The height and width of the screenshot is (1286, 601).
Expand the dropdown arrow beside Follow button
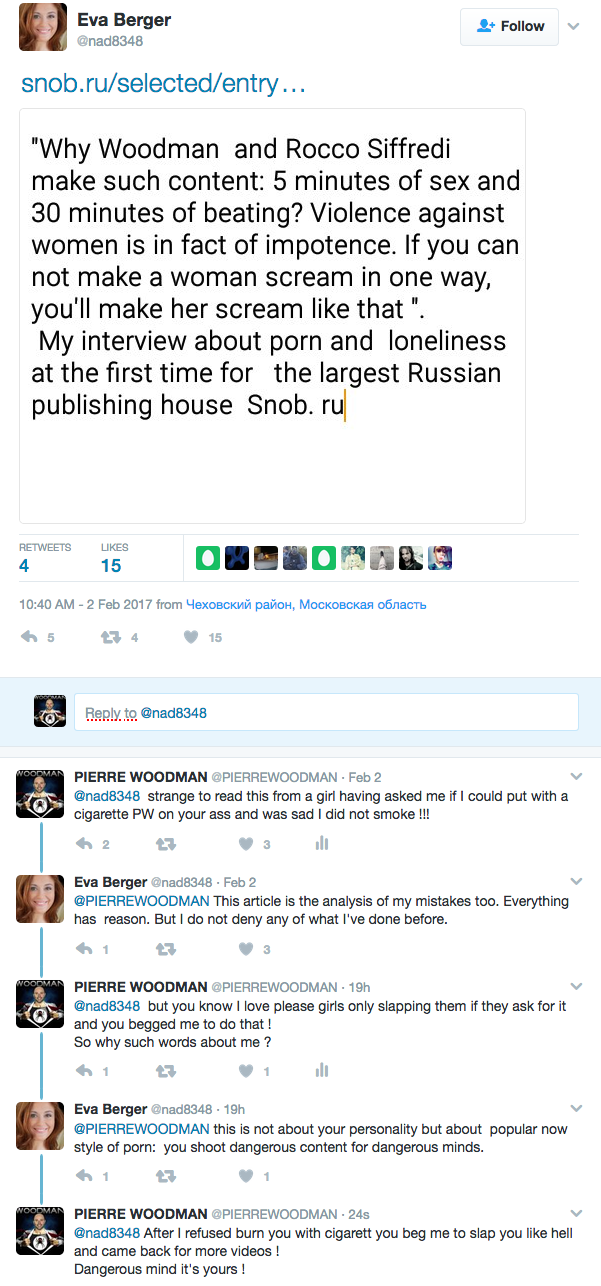click(x=573, y=27)
